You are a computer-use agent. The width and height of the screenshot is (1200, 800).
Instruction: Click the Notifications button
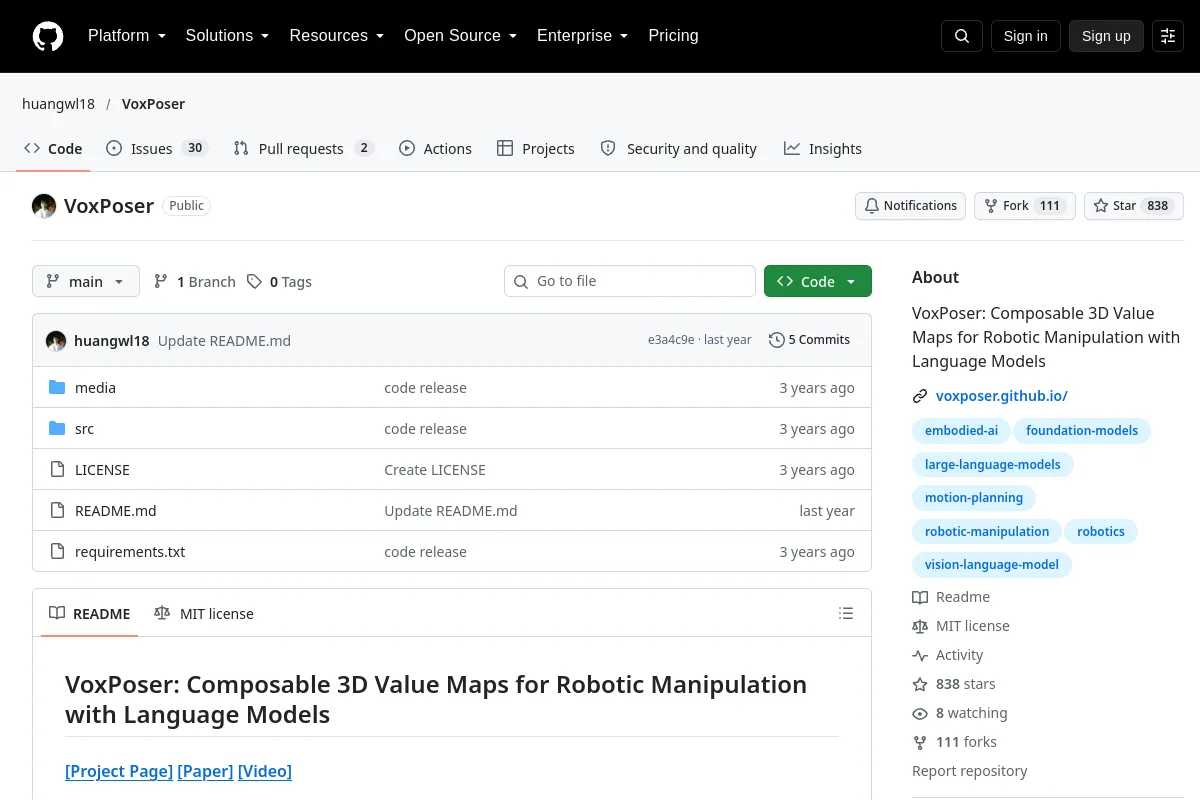pos(910,206)
